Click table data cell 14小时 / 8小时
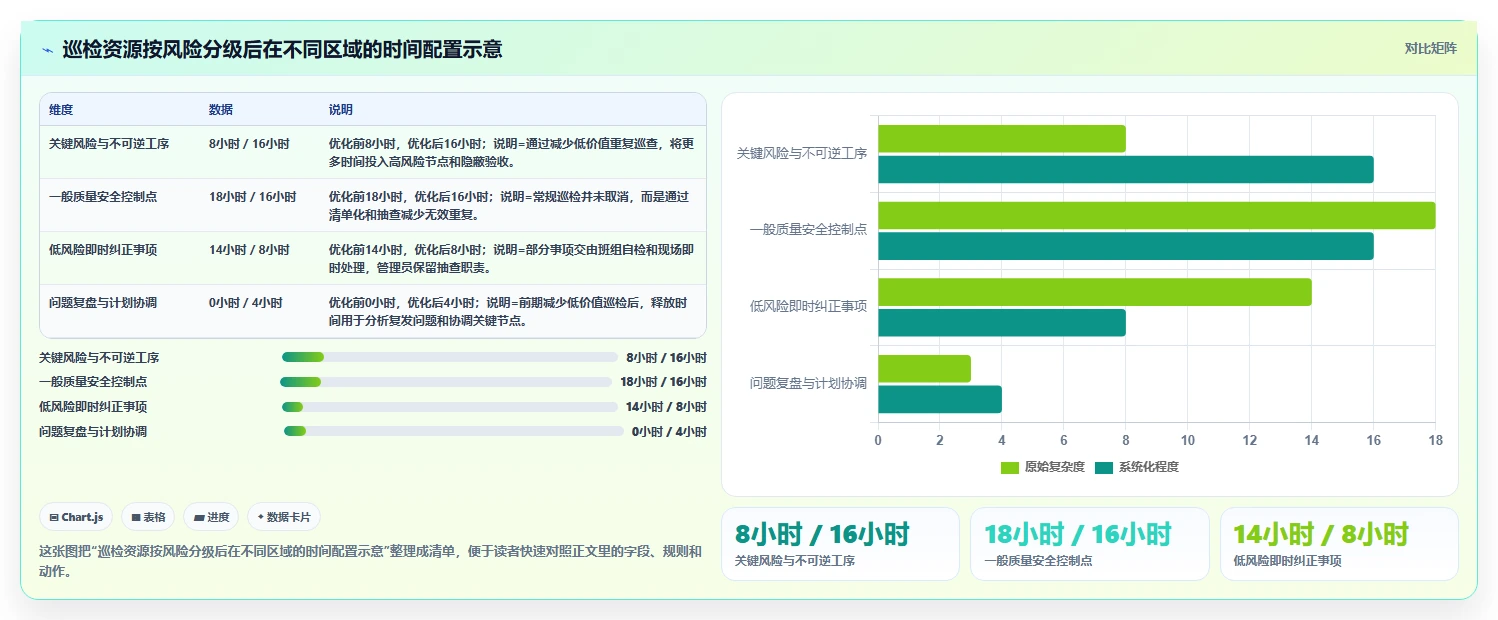 [x=249, y=250]
